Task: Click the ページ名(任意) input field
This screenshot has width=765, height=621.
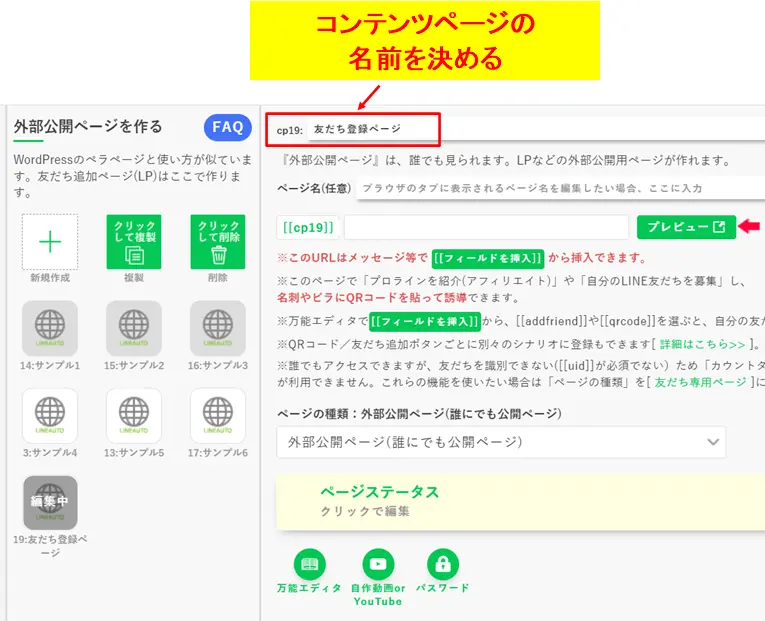Action: [x=560, y=188]
